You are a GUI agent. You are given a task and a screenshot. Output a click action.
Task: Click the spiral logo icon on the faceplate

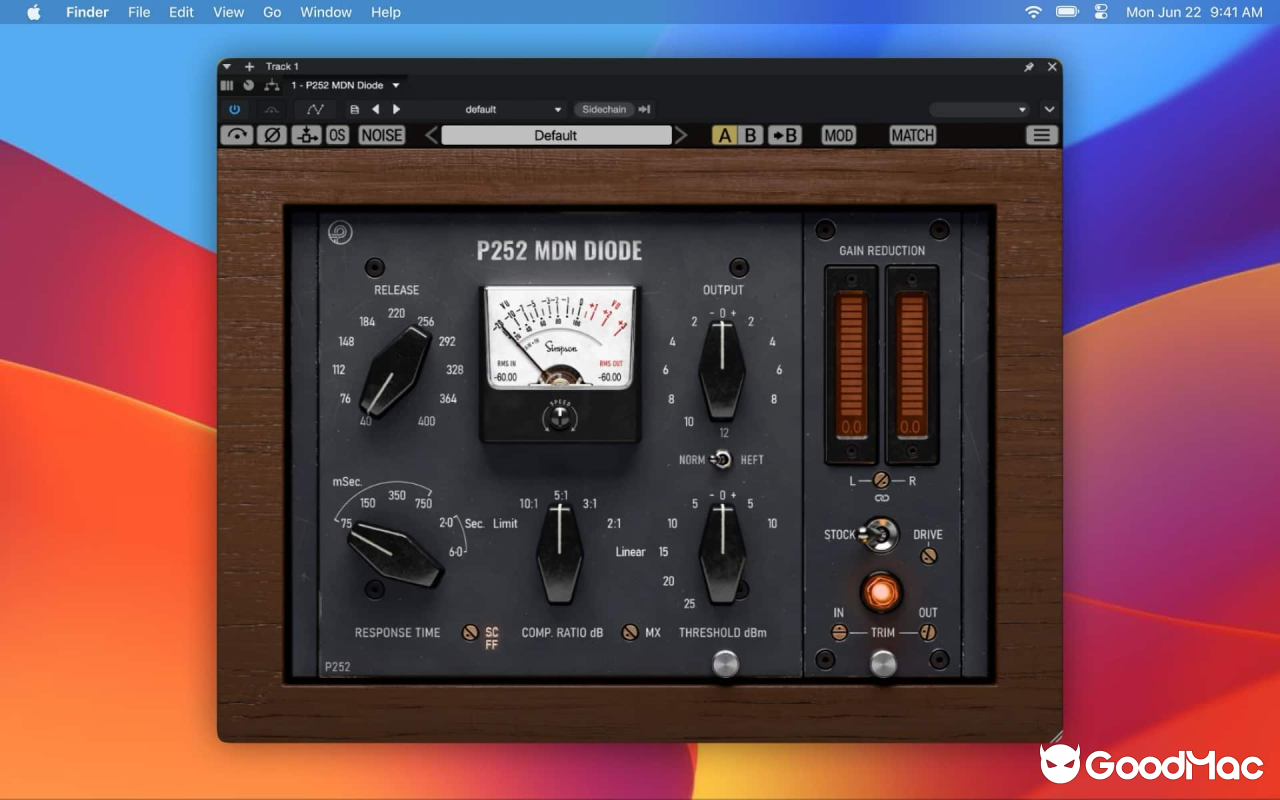340,233
